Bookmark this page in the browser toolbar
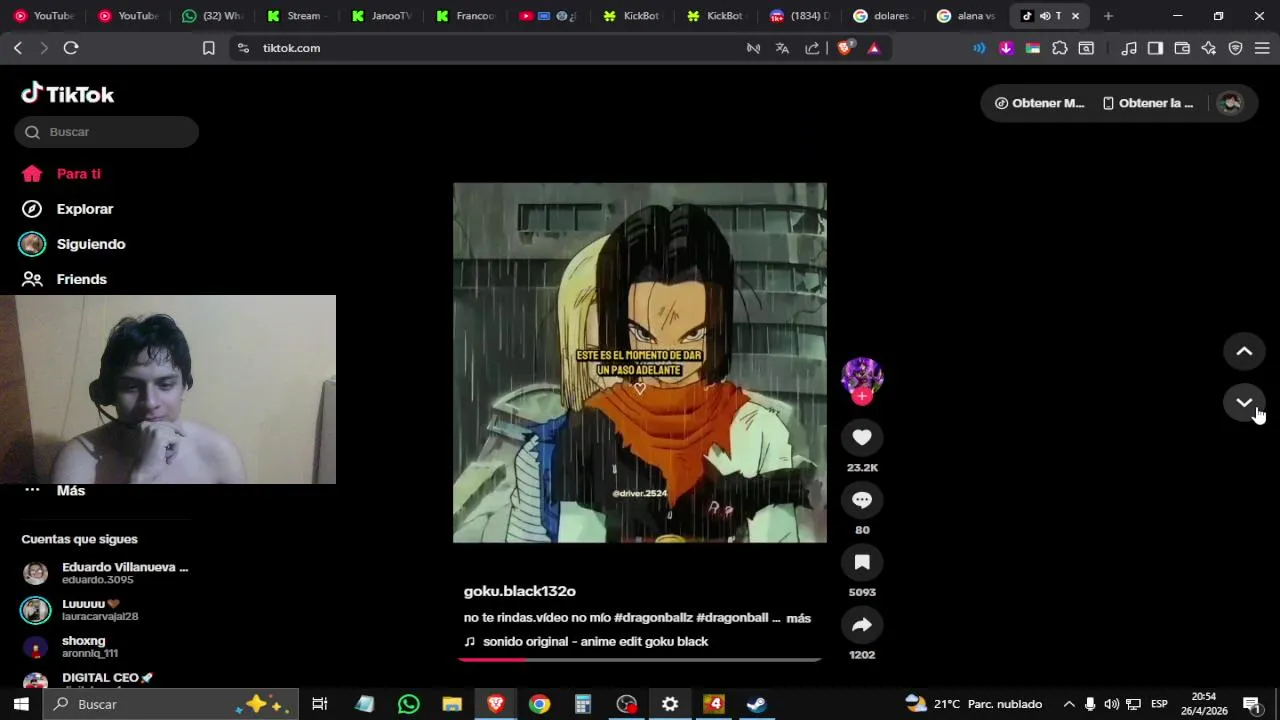1280x720 pixels. (209, 48)
